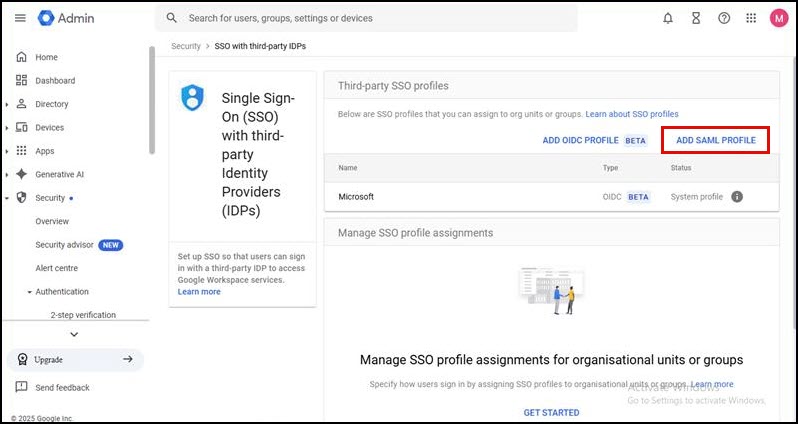
Task: Collapse the Authentication submenu
Action: (x=29, y=292)
